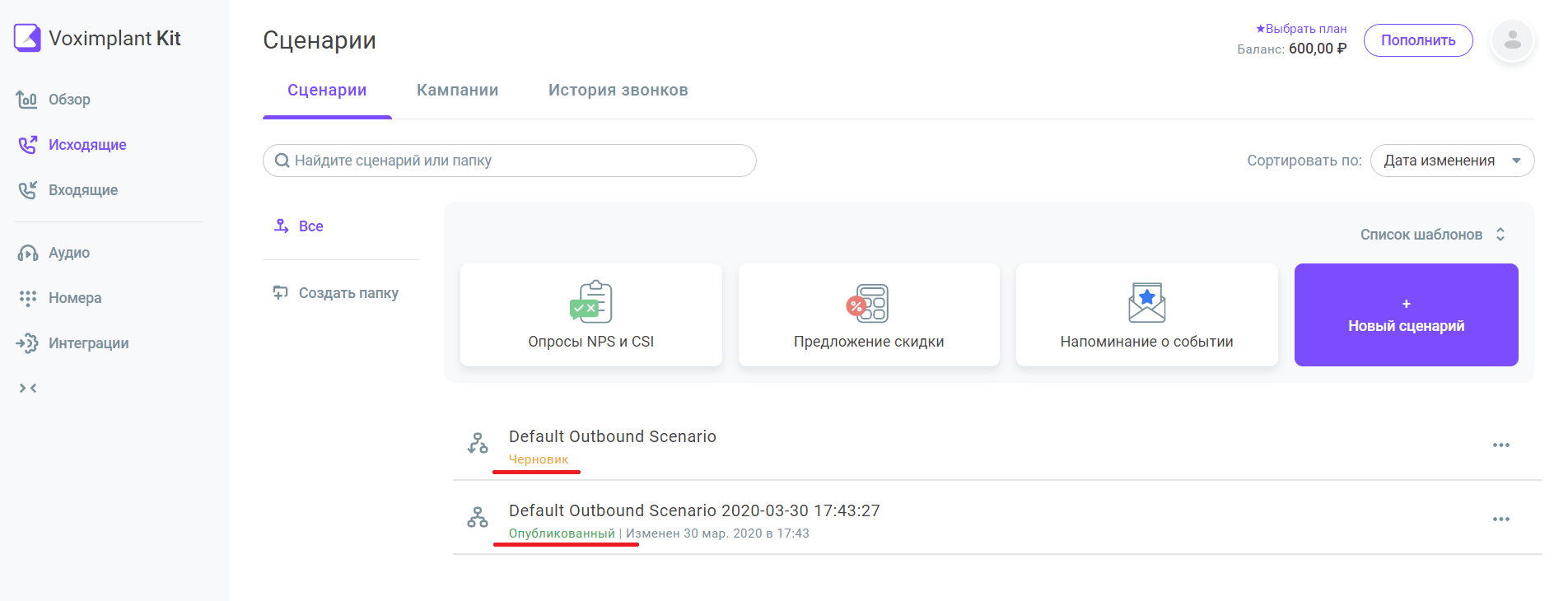Click the survey clipboard icon
The height and width of the screenshot is (601, 1568).
coord(591,301)
